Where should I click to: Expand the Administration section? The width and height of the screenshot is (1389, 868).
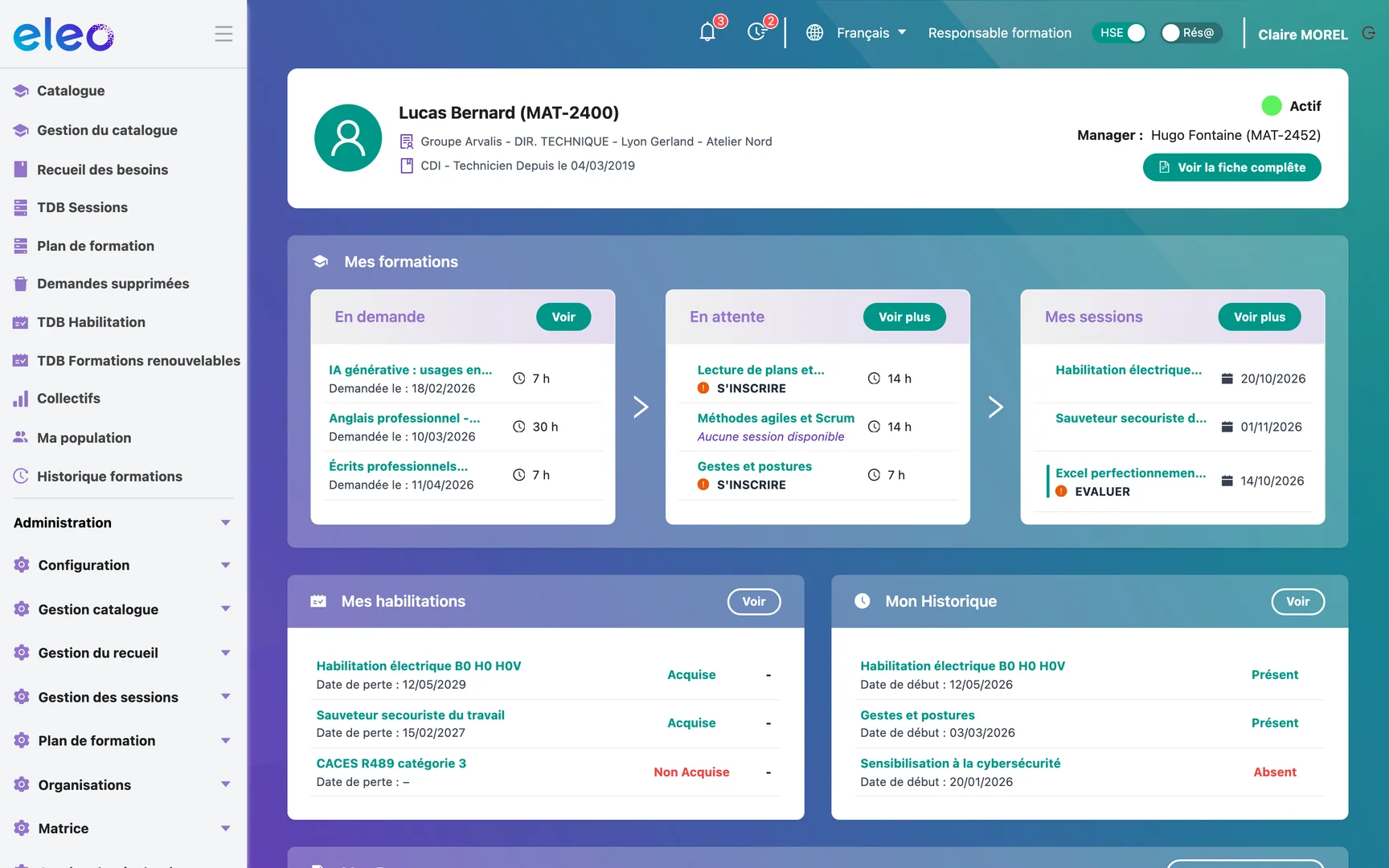[123, 522]
